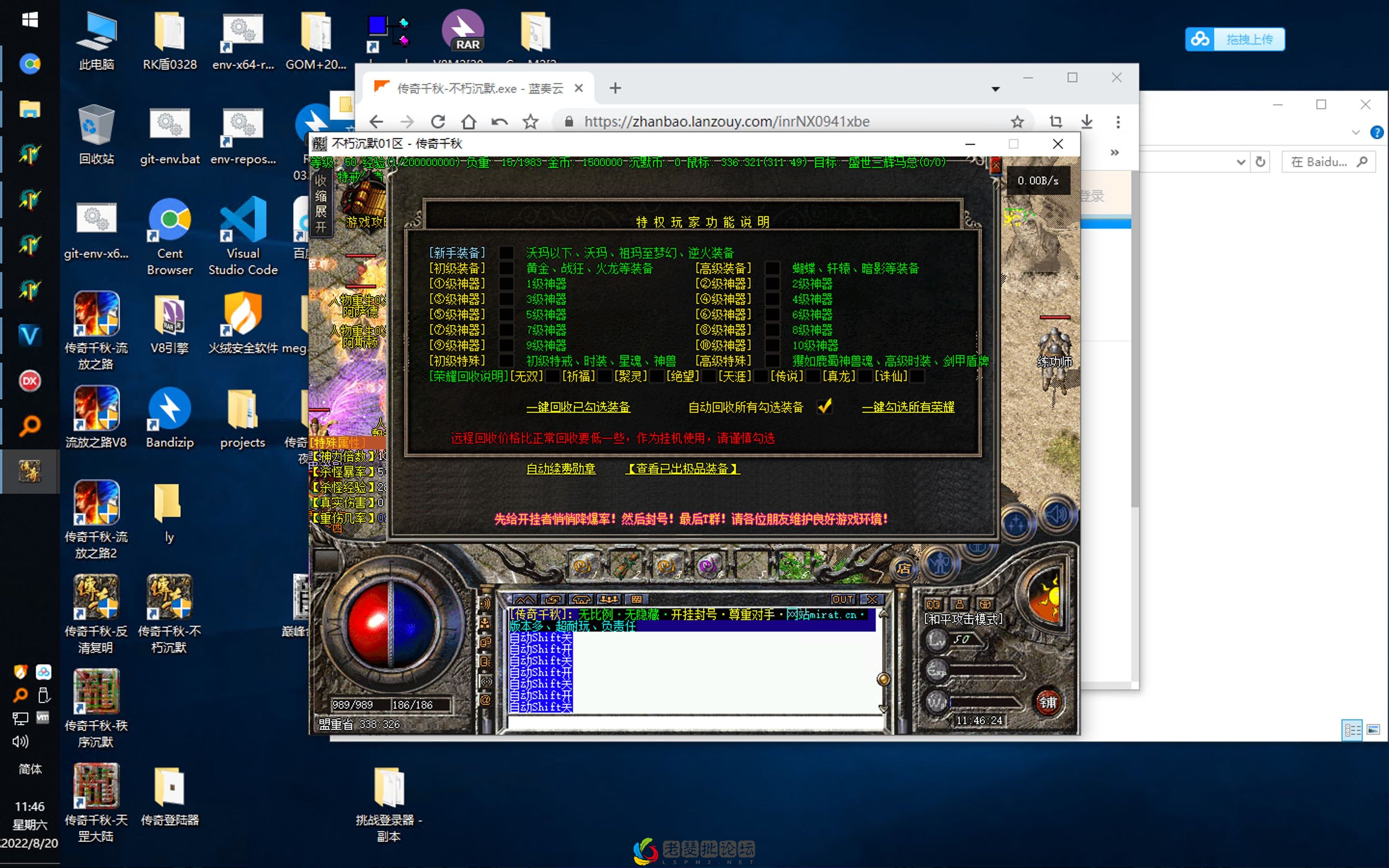Switch Explorer to details view icon
This screenshot has width=1389, height=868.
point(1352,730)
